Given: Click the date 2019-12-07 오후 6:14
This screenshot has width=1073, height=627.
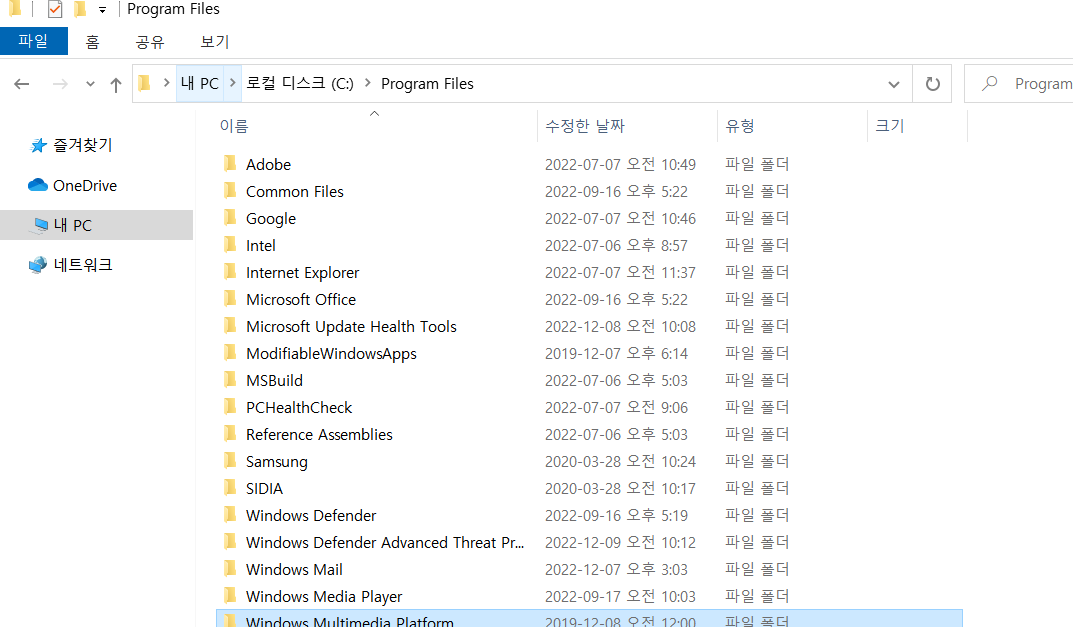Looking at the screenshot, I should coord(616,354).
